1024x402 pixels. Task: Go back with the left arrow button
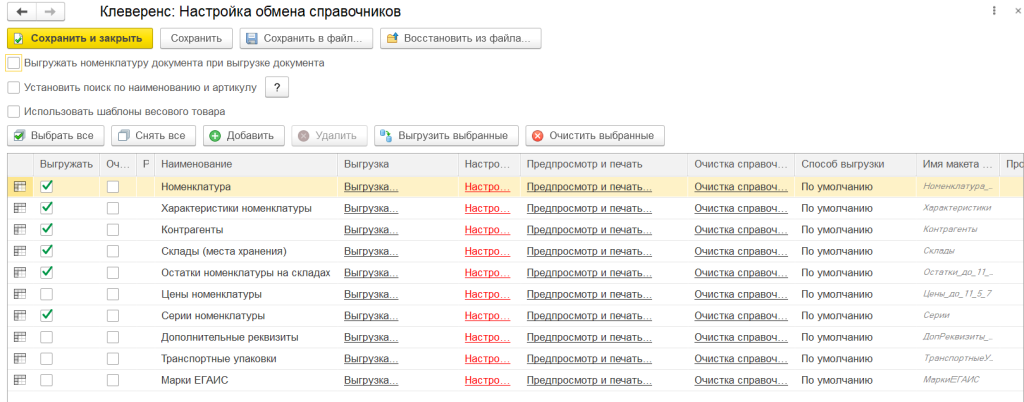[20, 12]
